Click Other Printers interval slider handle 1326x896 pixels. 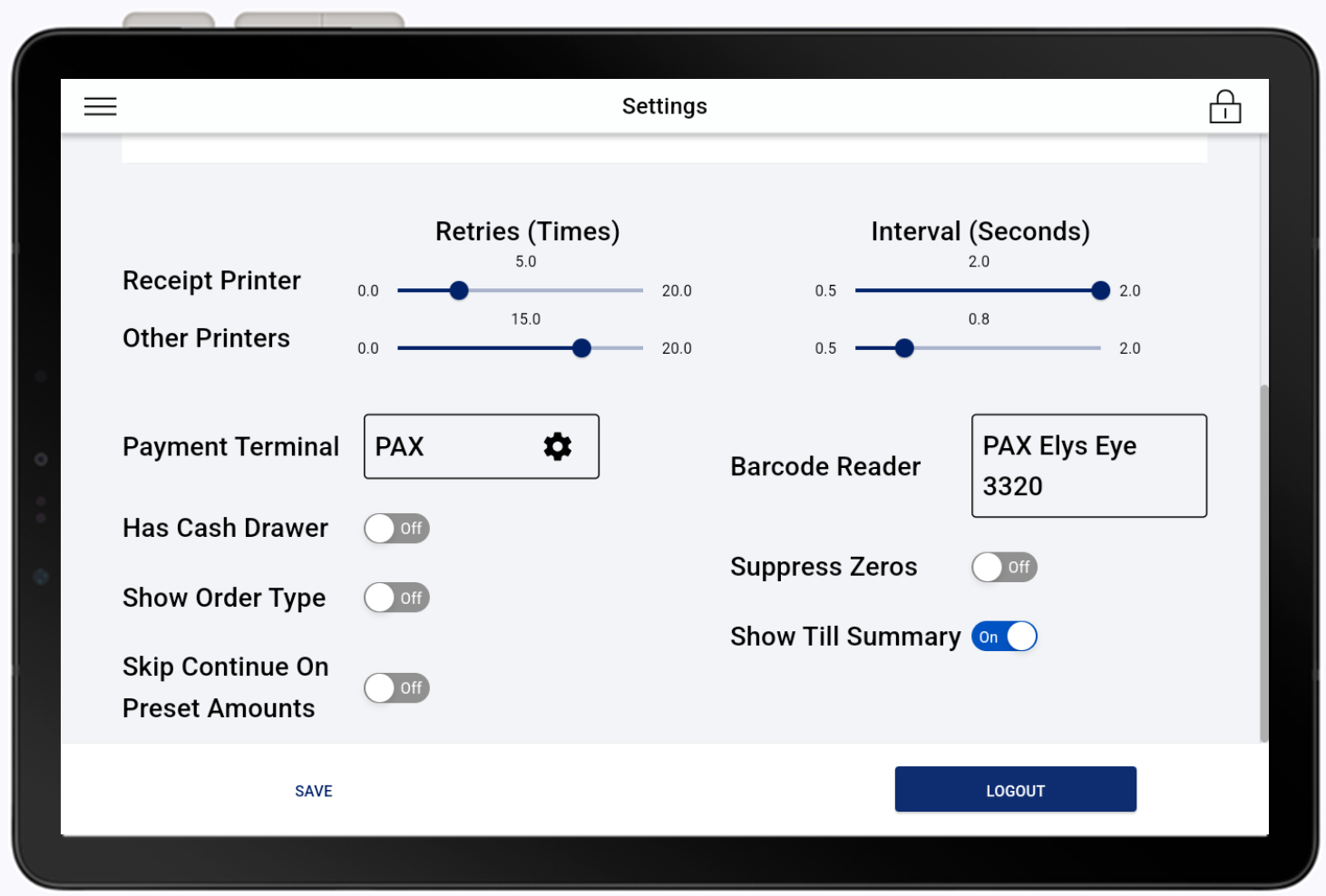click(904, 348)
